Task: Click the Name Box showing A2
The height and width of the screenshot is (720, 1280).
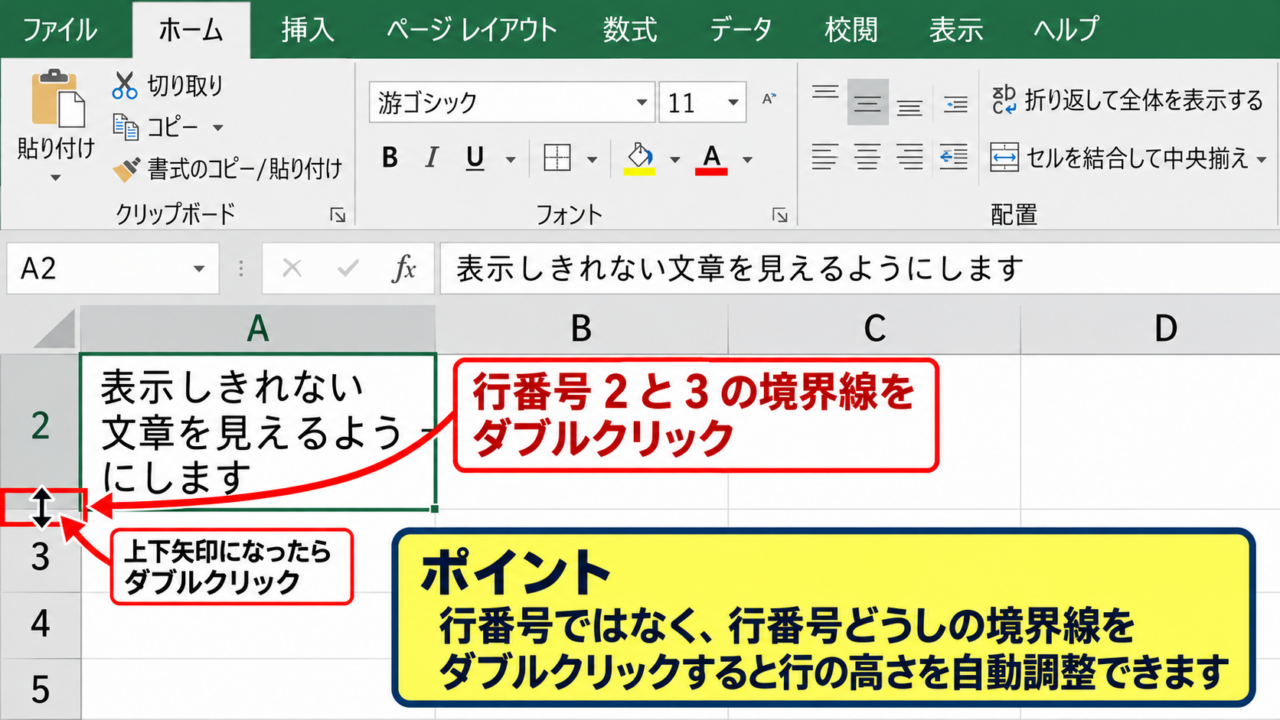Action: (98, 268)
